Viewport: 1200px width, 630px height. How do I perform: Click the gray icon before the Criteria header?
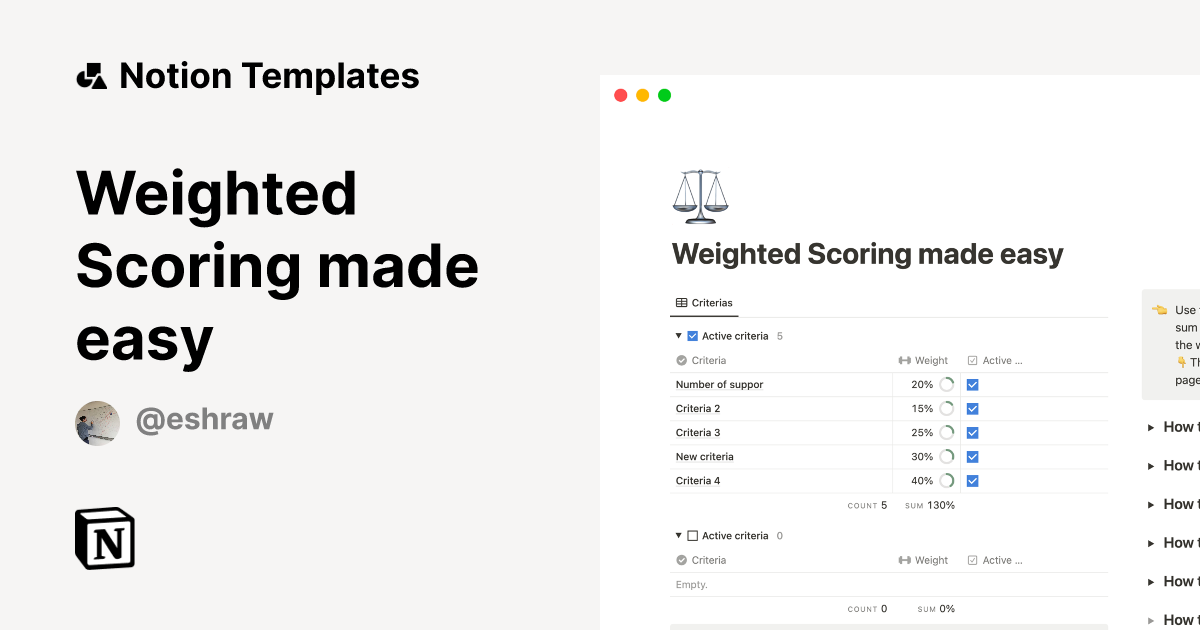coord(681,360)
